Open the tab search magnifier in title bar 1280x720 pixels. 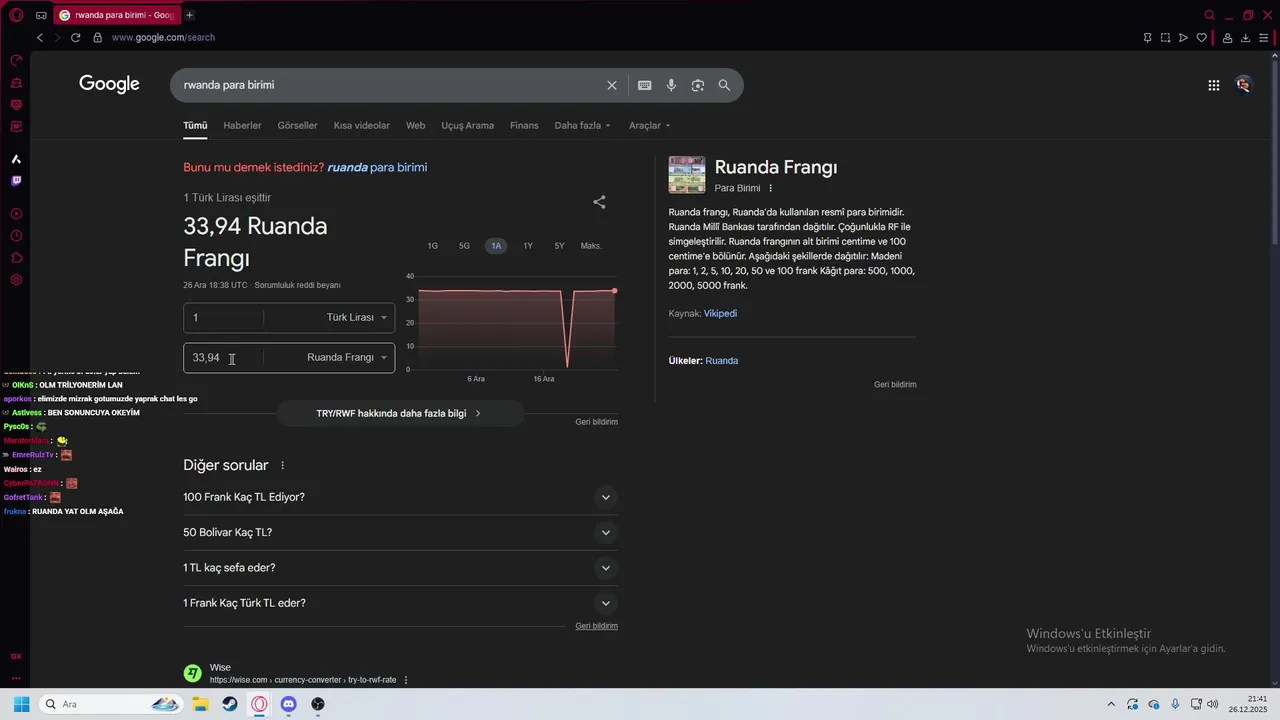click(x=1209, y=15)
